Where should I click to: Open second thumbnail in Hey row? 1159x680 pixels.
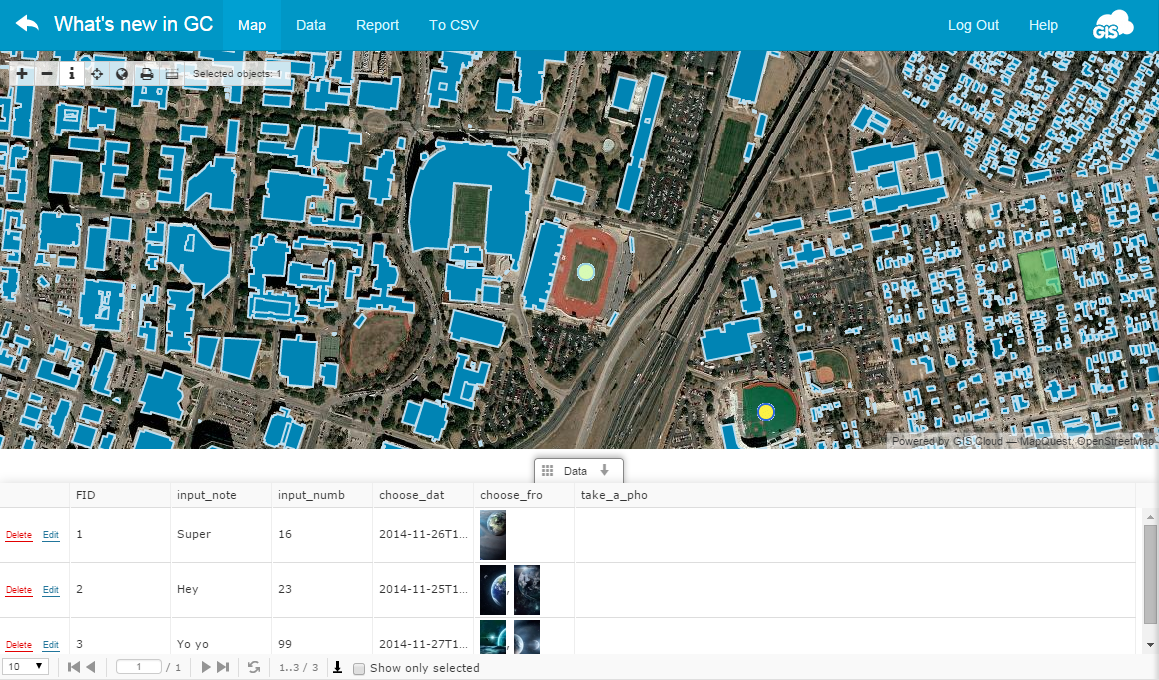coord(527,590)
